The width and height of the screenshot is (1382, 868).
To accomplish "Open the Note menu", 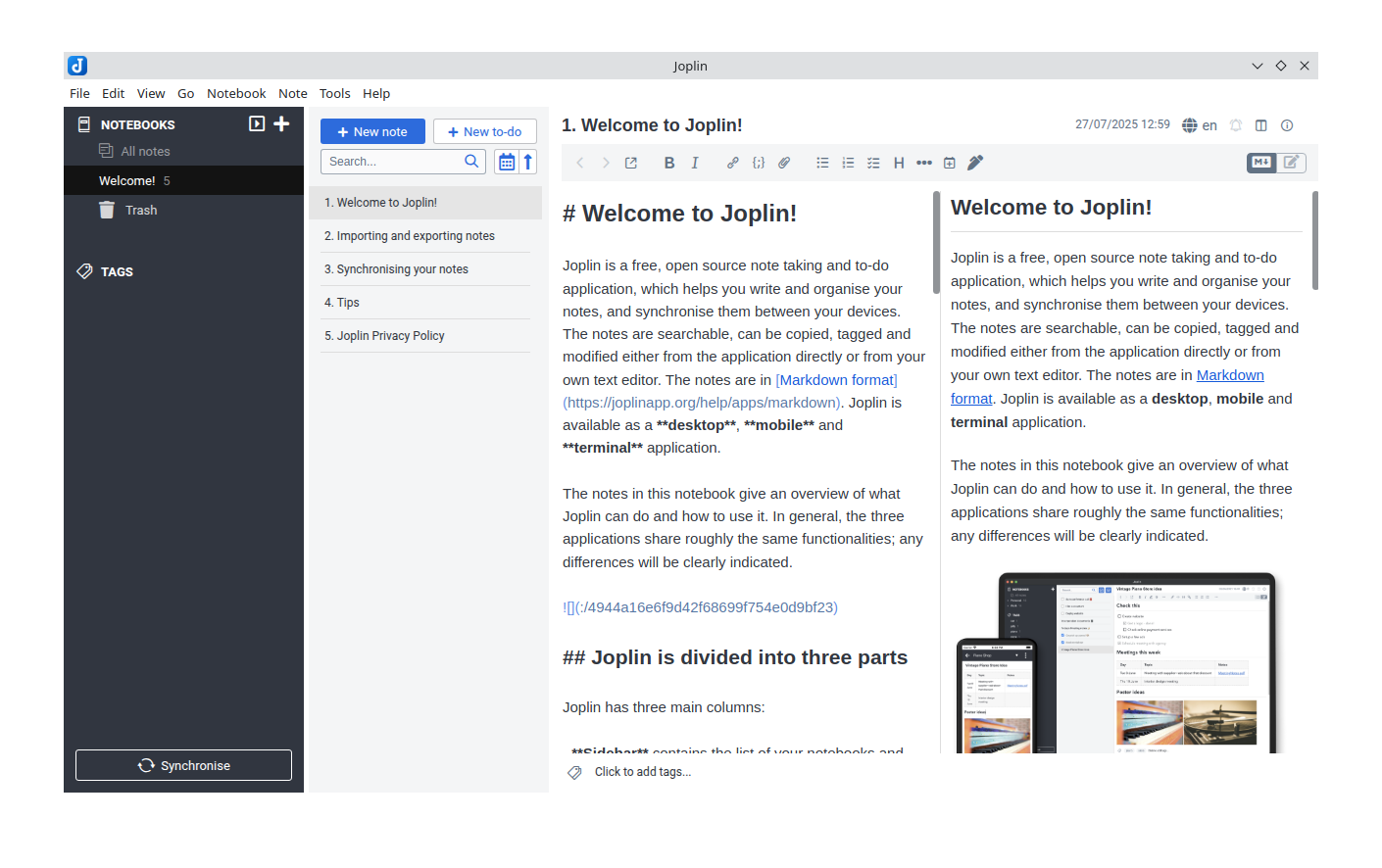I will coord(293,93).
